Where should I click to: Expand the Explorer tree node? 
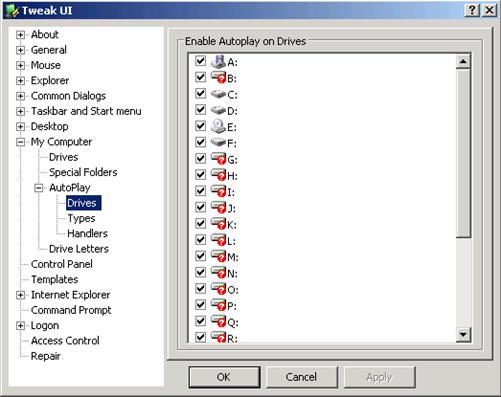(x=20, y=81)
